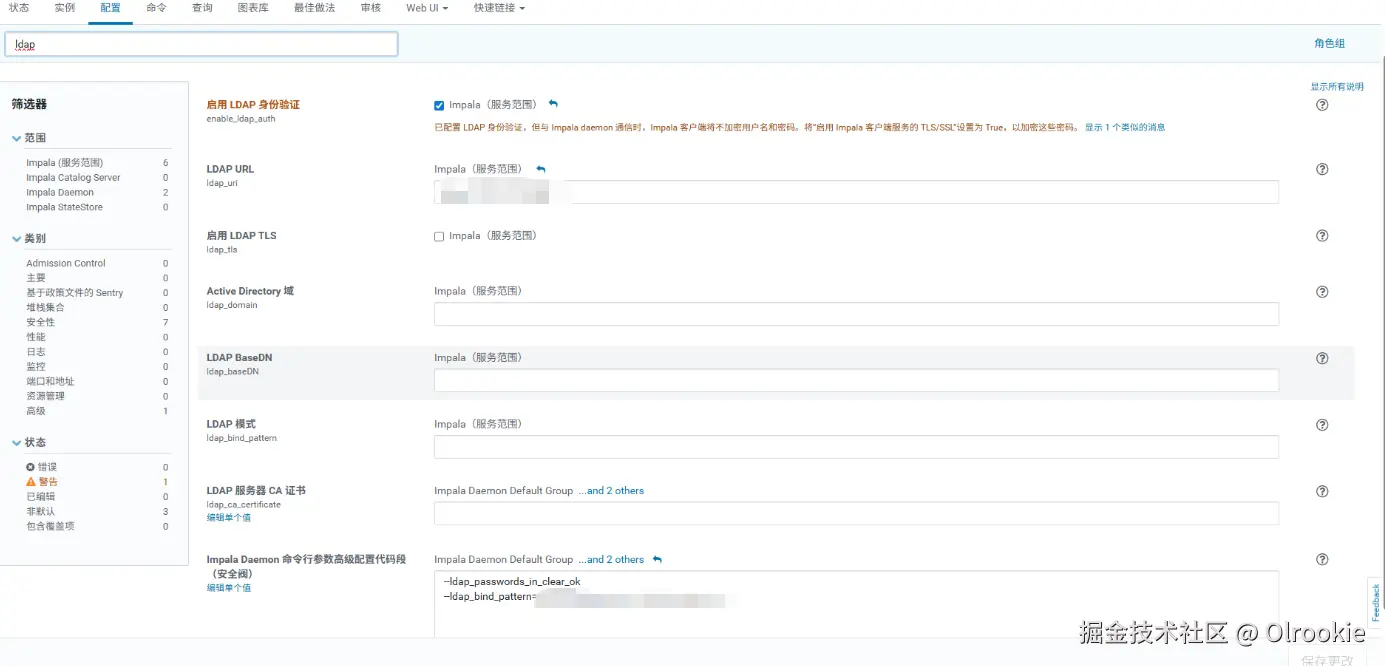Filter by 已编辑 status
This screenshot has width=1385, height=666.
pos(41,496)
